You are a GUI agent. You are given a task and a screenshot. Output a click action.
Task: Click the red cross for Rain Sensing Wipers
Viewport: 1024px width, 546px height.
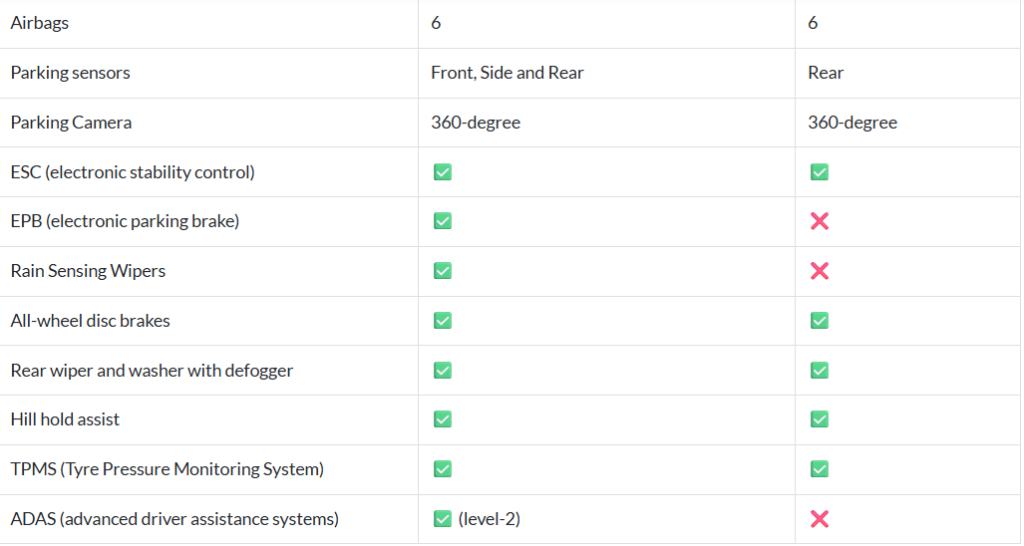819,271
